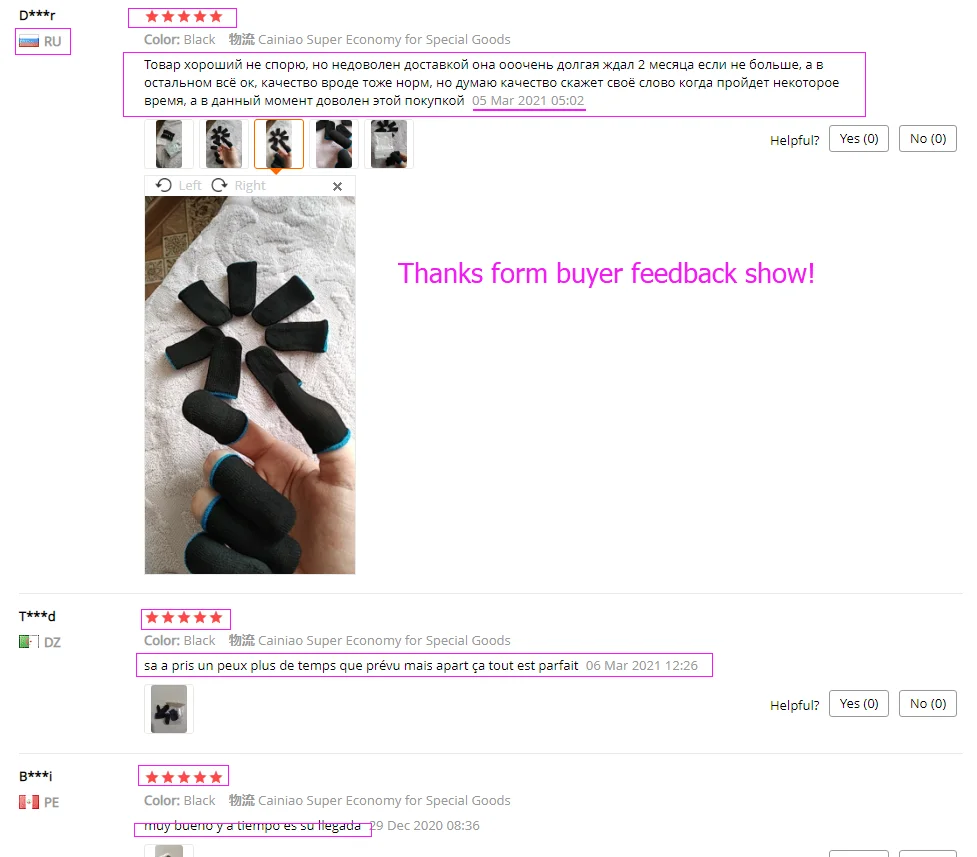Image resolution: width=977 pixels, height=857 pixels.
Task: Mark D***r's review not helpful with No
Action: coord(928,139)
